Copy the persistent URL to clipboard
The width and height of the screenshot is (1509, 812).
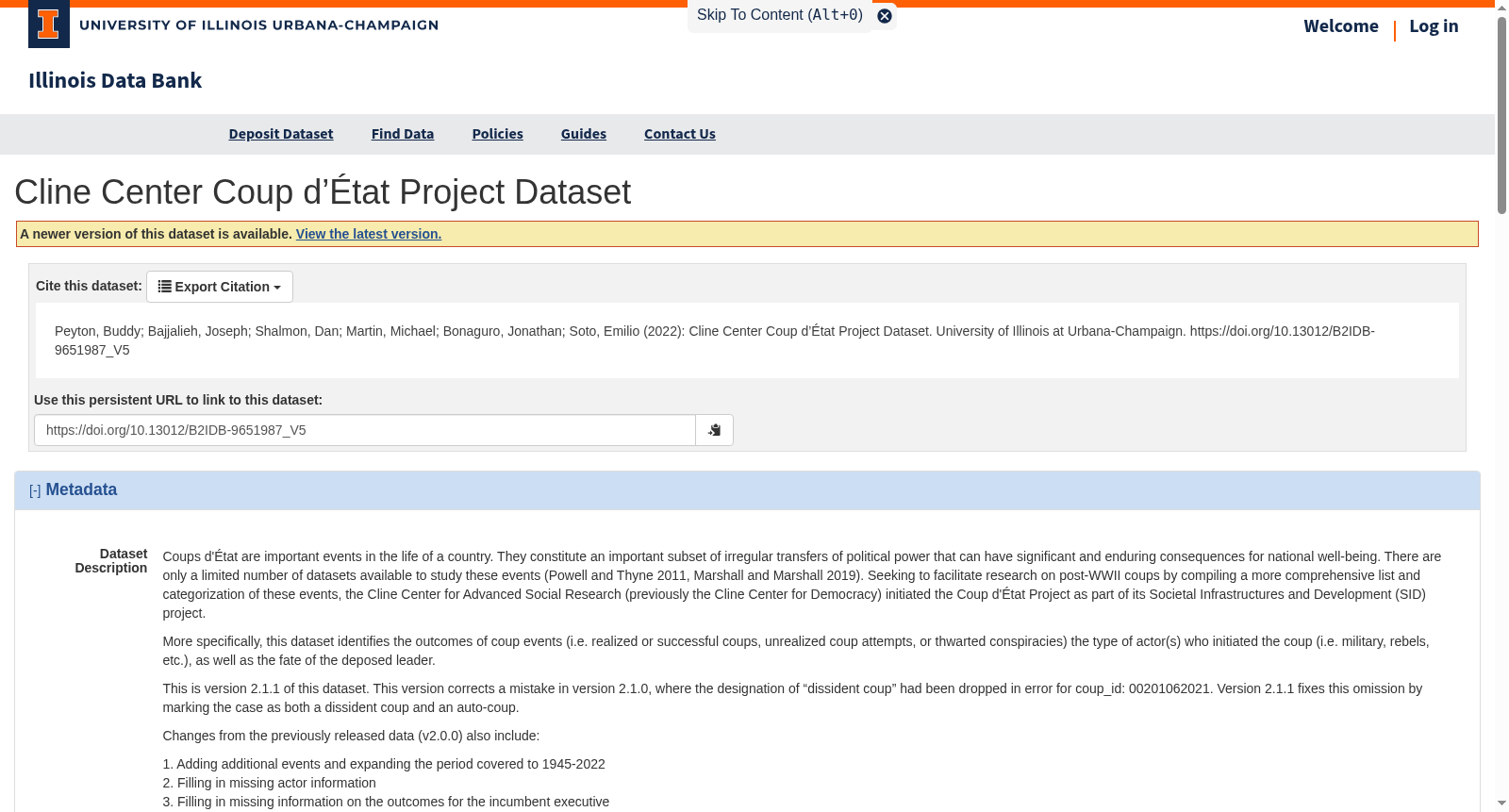714,430
